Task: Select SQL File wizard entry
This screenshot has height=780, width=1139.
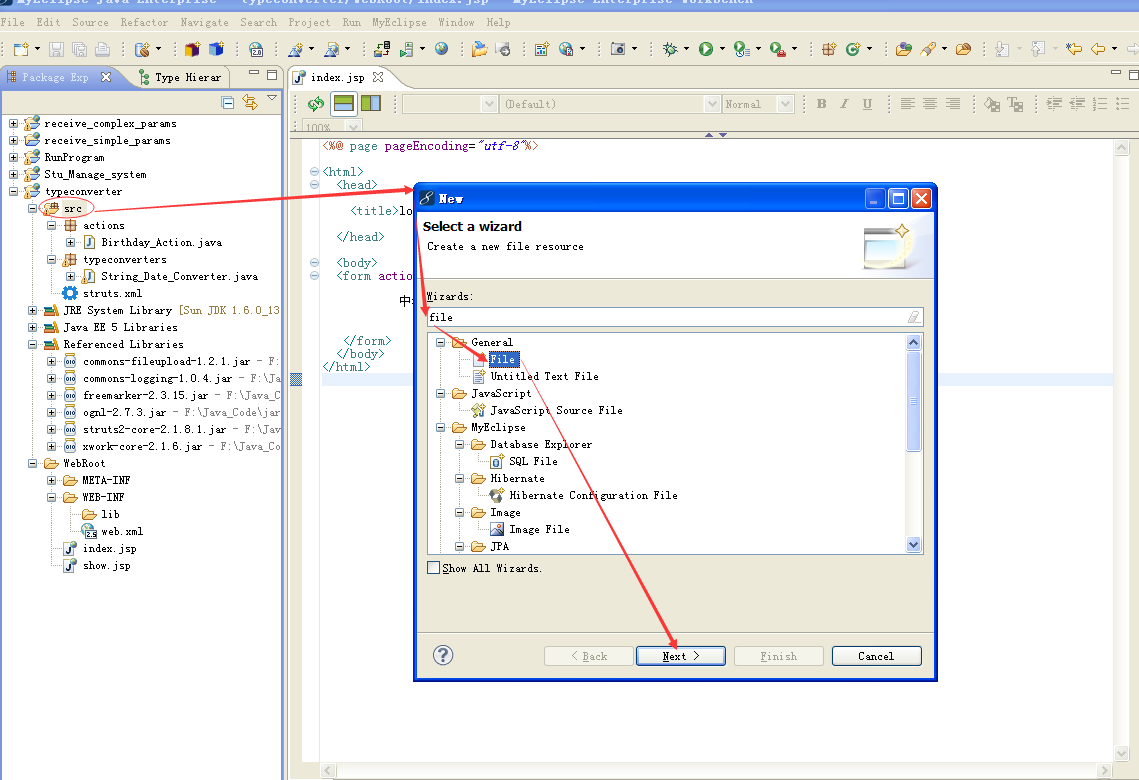Action: (x=533, y=461)
